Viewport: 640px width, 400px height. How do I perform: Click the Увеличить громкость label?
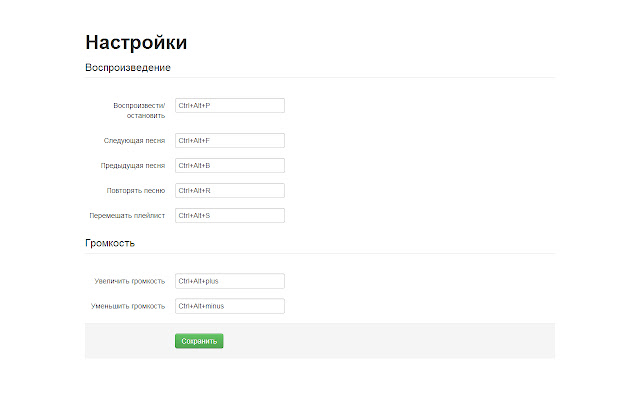click(130, 281)
